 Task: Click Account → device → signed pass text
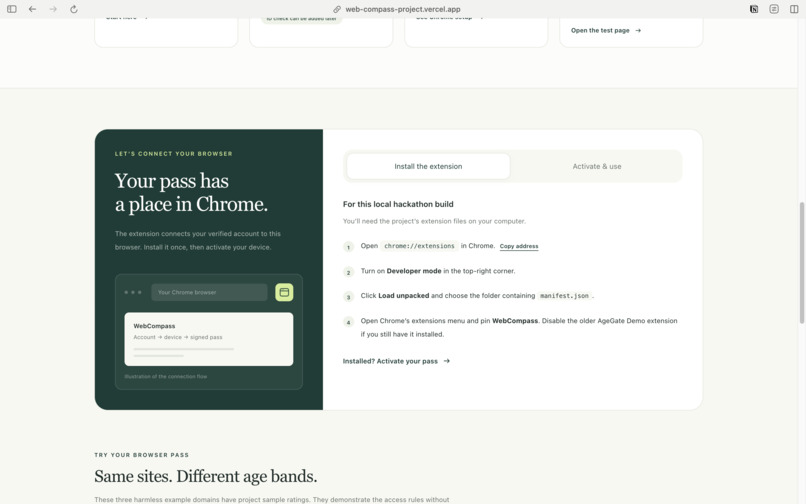pyautogui.click(x=178, y=337)
